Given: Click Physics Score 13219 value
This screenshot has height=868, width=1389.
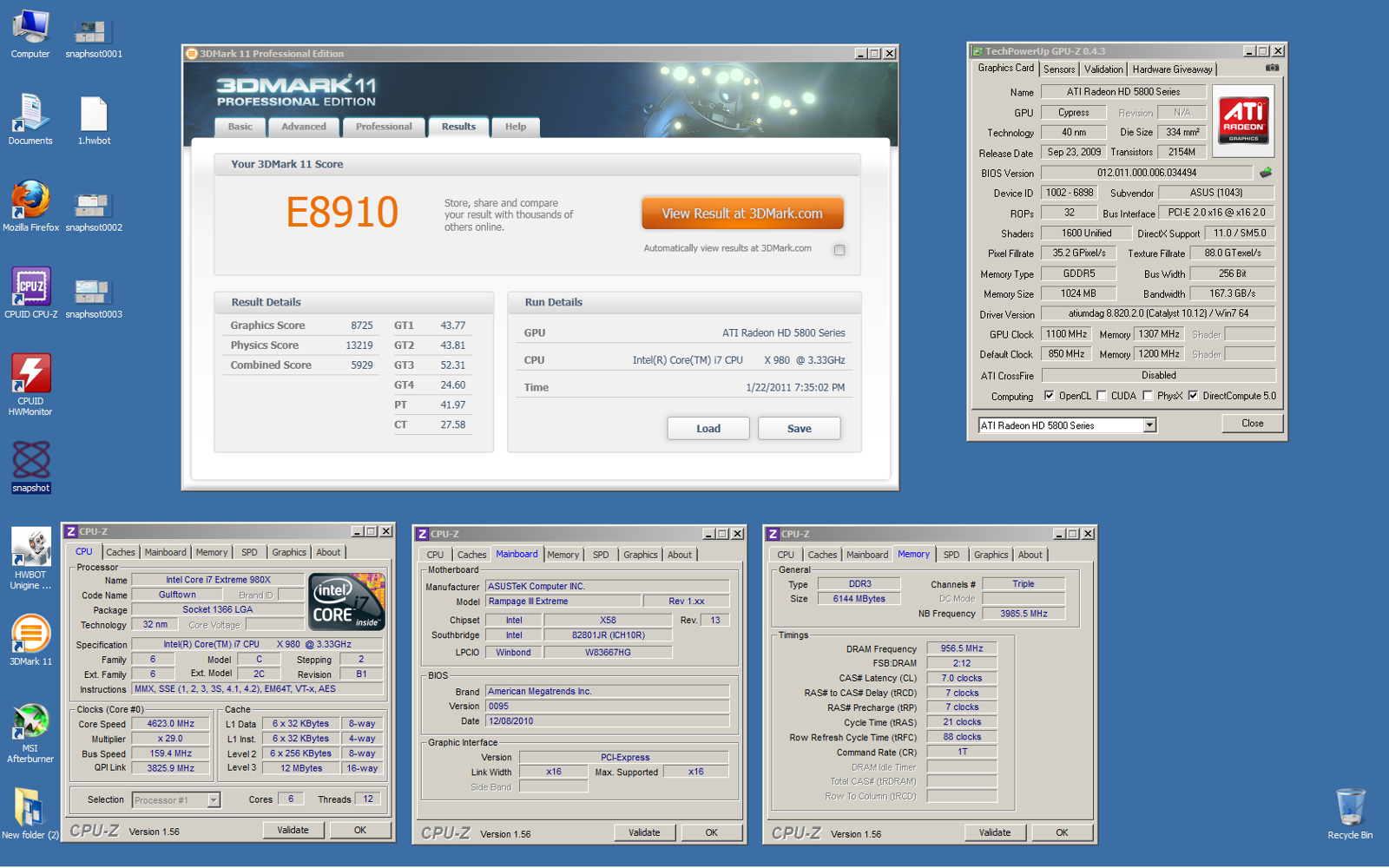Looking at the screenshot, I should pos(359,345).
